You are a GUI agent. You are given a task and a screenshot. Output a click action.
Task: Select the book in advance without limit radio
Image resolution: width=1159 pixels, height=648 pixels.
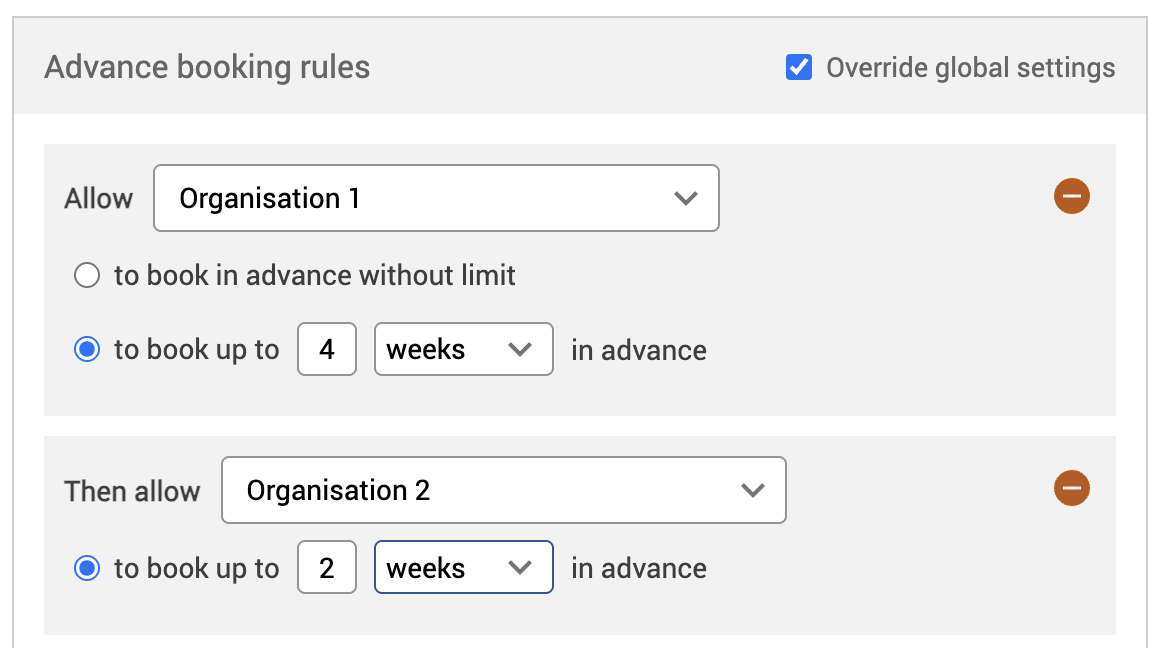pos(87,275)
